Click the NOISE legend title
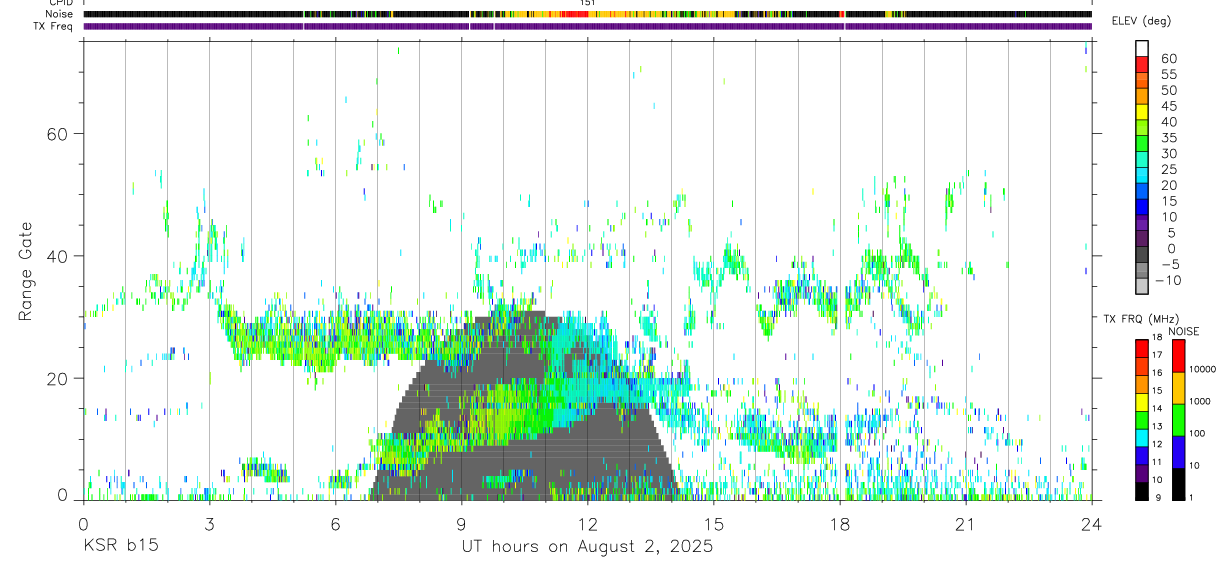This screenshot has height=567, width=1228. (x=1184, y=331)
